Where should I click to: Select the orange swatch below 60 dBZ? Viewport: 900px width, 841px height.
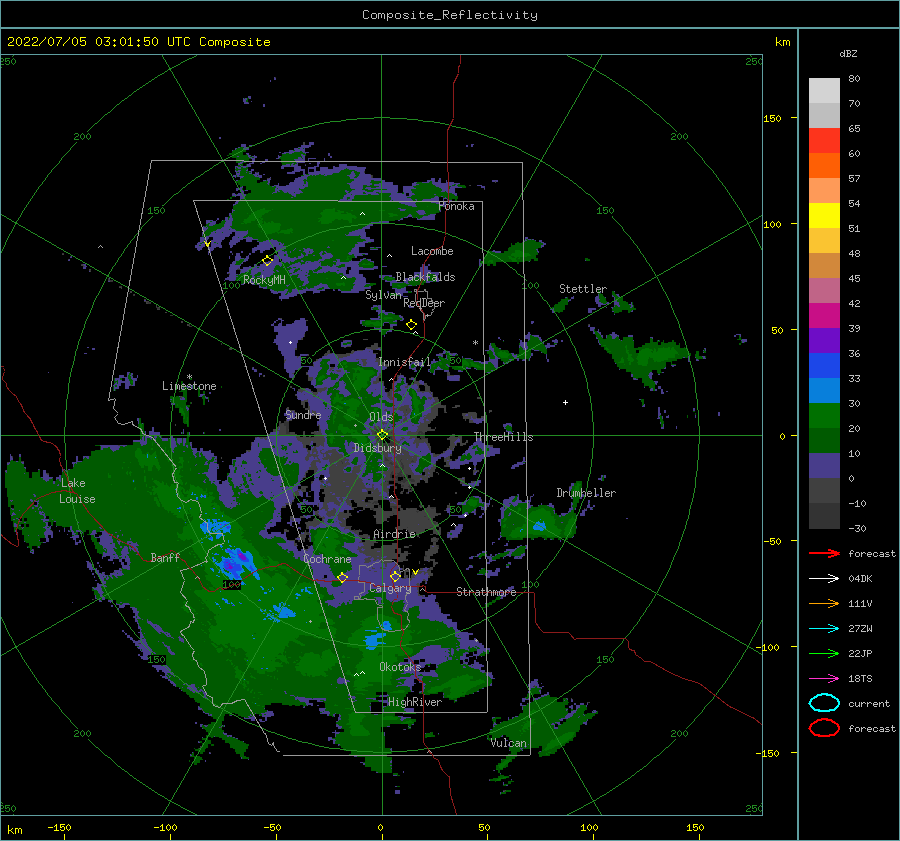[824, 165]
